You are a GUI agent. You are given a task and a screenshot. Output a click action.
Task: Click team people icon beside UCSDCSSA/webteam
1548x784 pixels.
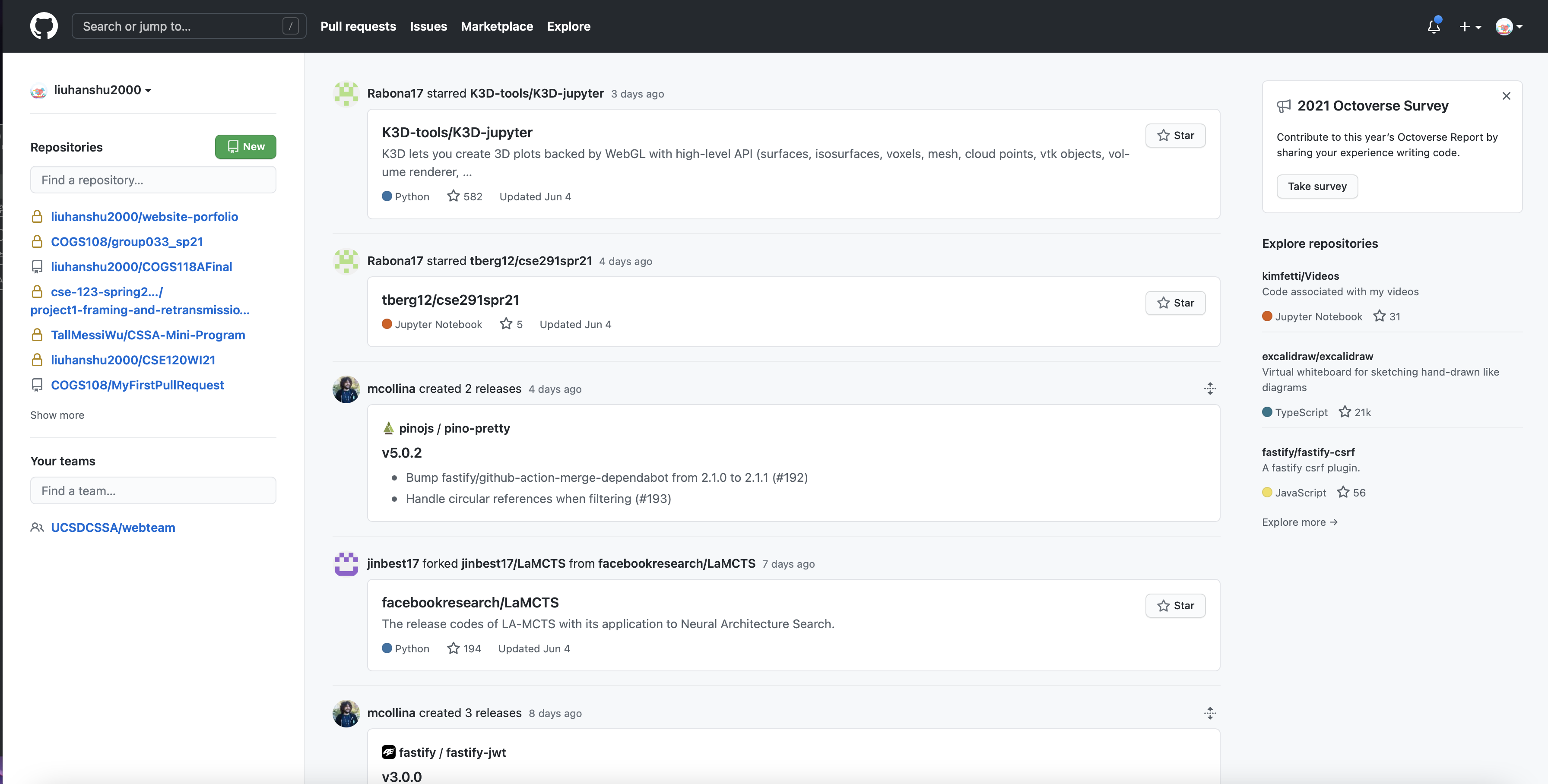pyautogui.click(x=37, y=528)
